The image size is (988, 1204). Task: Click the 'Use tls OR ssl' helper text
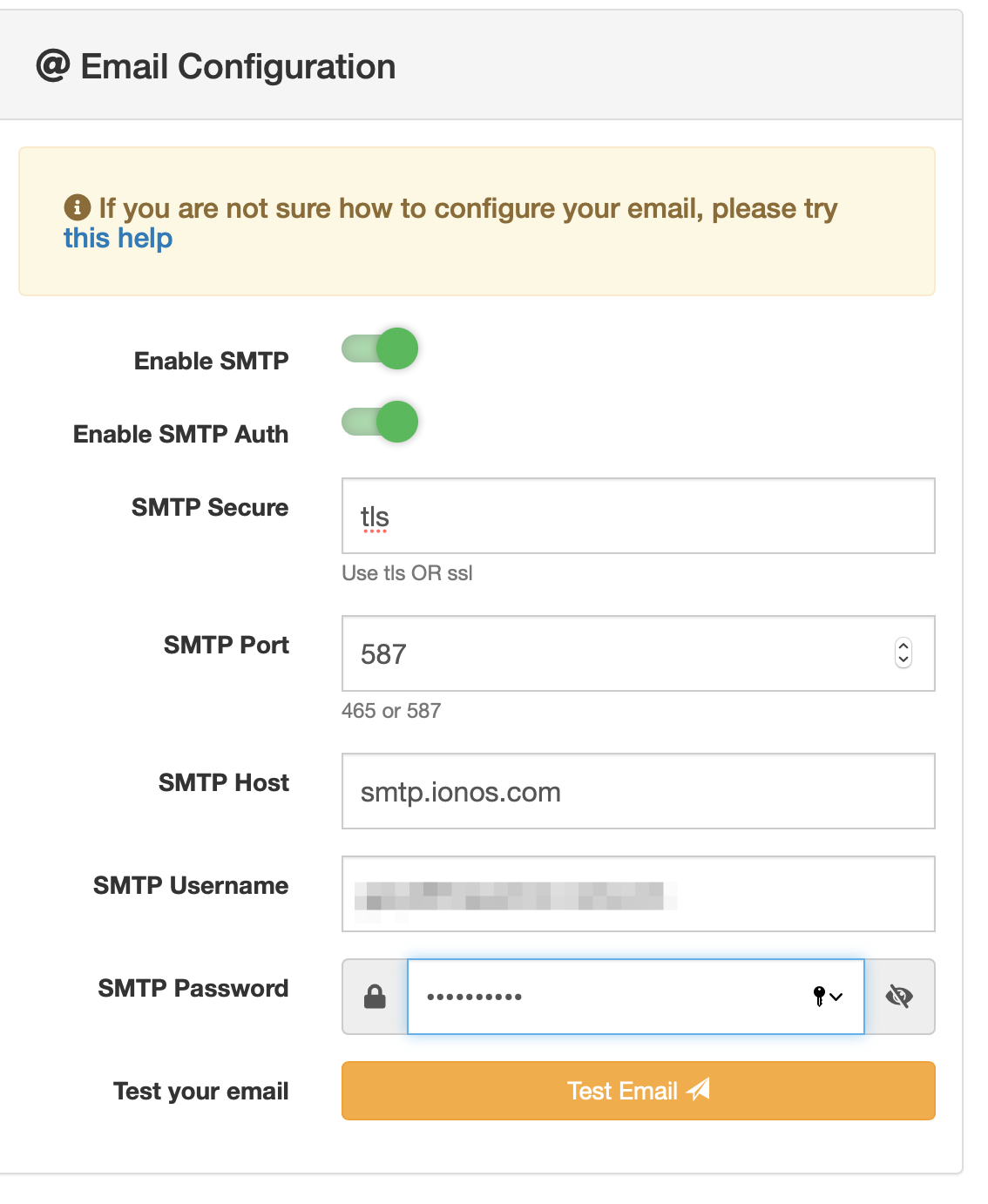[406, 572]
